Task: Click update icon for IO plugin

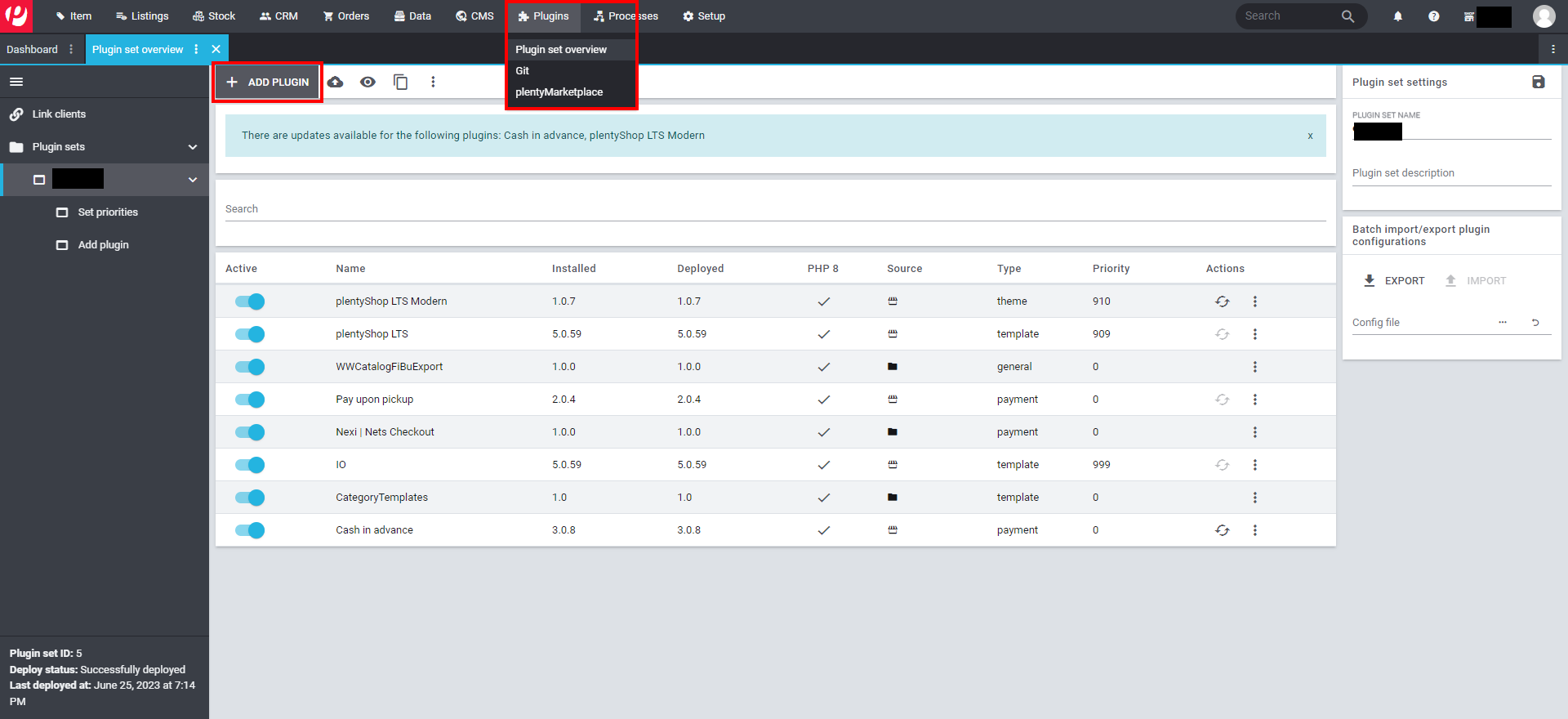Action: 1222,465
